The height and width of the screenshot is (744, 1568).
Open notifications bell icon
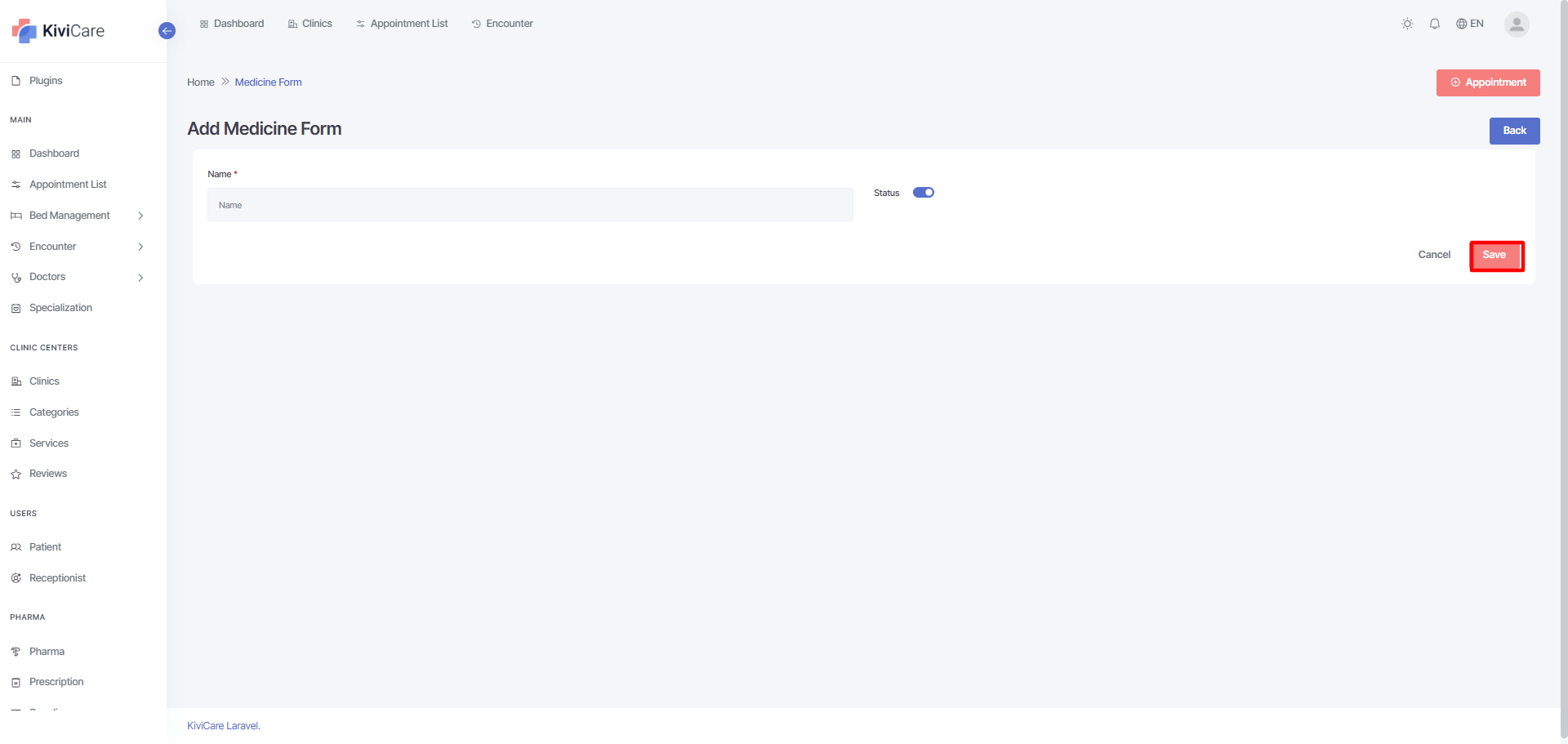(x=1434, y=24)
